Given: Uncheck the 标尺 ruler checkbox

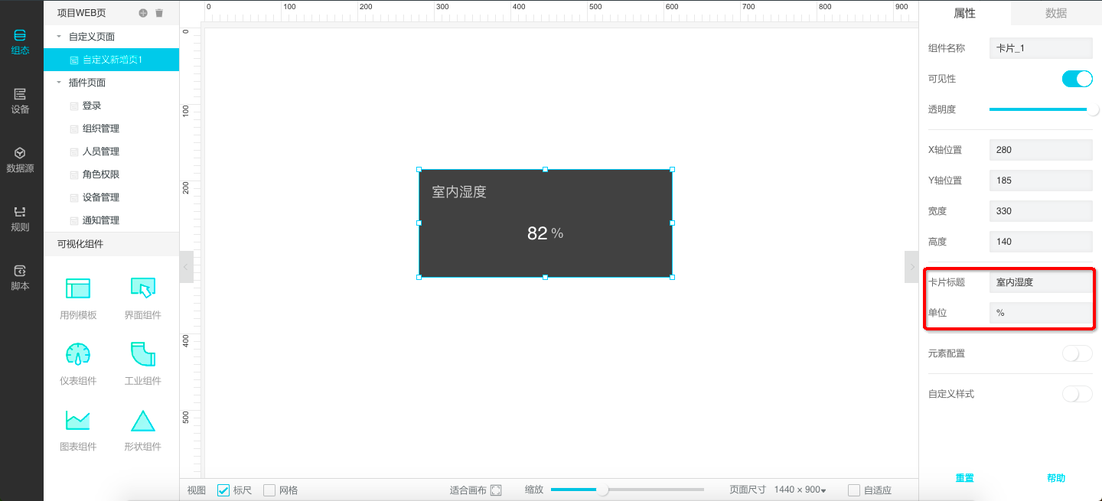Looking at the screenshot, I should click(223, 490).
